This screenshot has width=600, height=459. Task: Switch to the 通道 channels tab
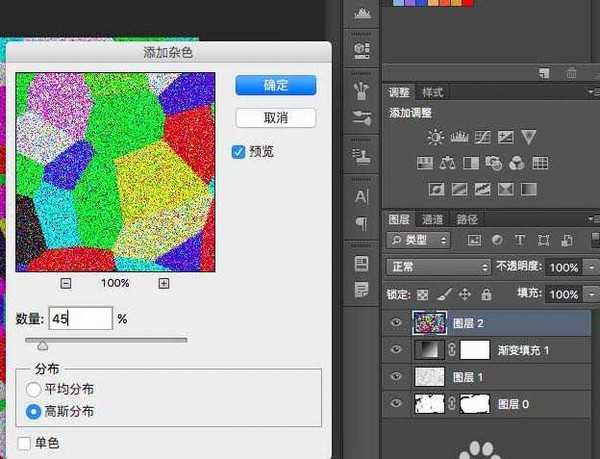click(432, 219)
